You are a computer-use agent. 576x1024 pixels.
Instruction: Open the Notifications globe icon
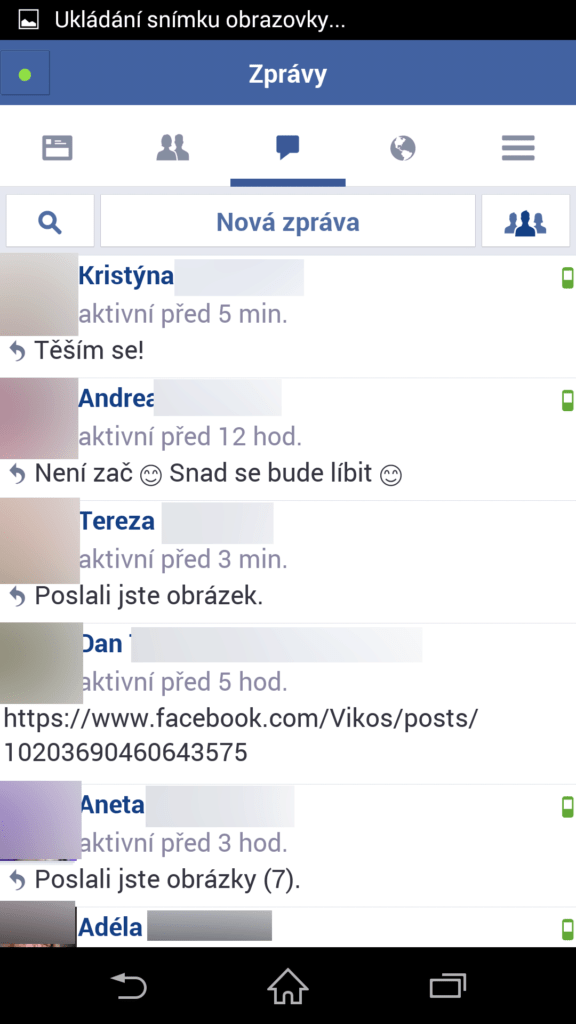pos(403,148)
